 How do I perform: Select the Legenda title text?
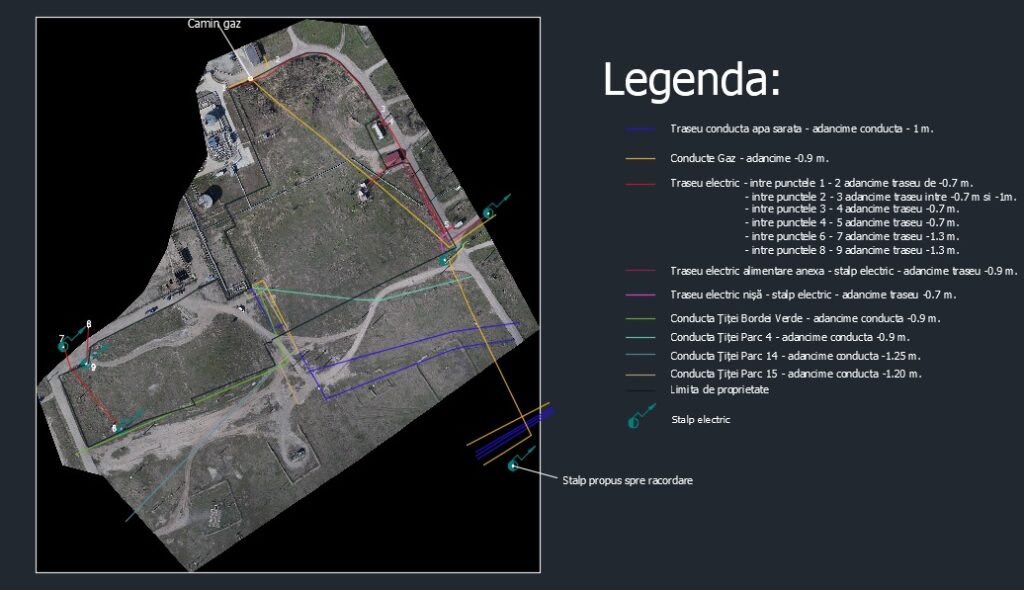click(691, 80)
